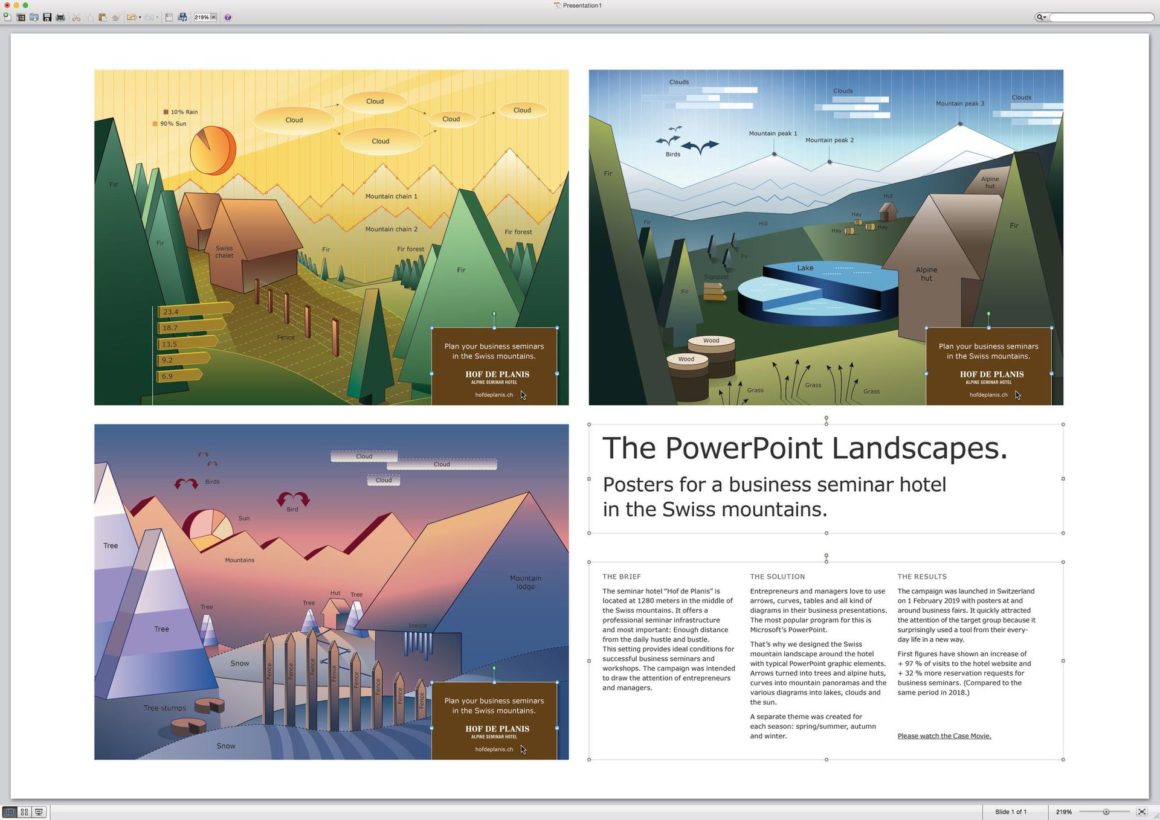Click the 'Mountain peak 3' label
This screenshot has width=1160, height=820.
[x=960, y=104]
